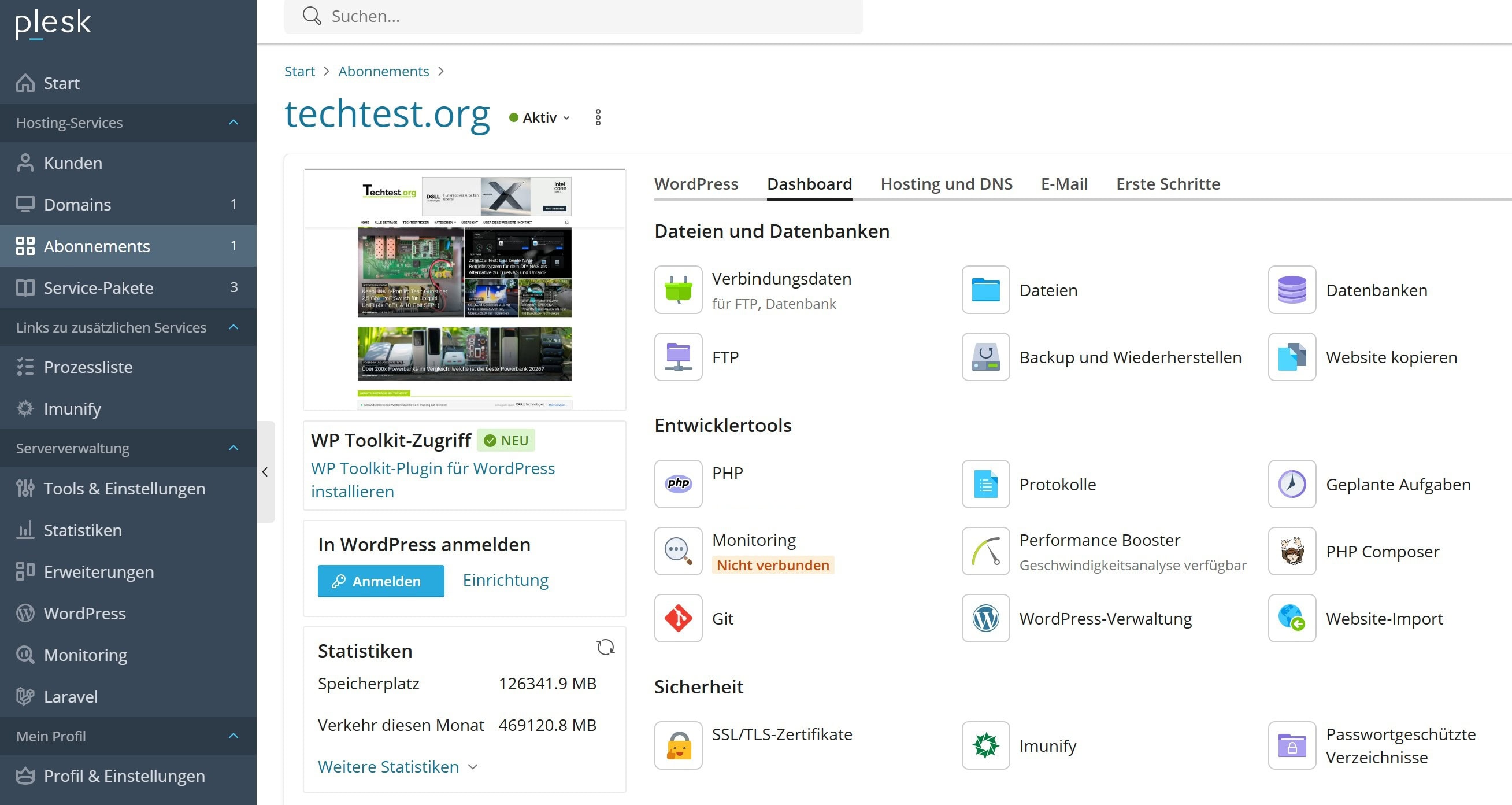
Task: Open the Dateien folder icon
Action: point(985,290)
